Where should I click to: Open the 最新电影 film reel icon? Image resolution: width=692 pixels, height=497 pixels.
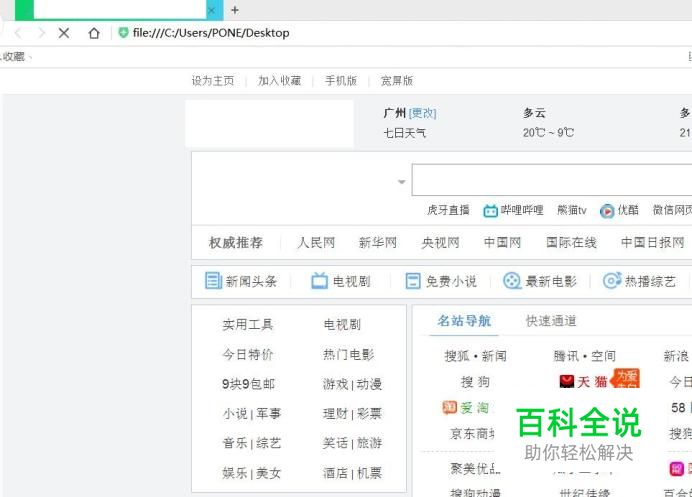coord(512,281)
